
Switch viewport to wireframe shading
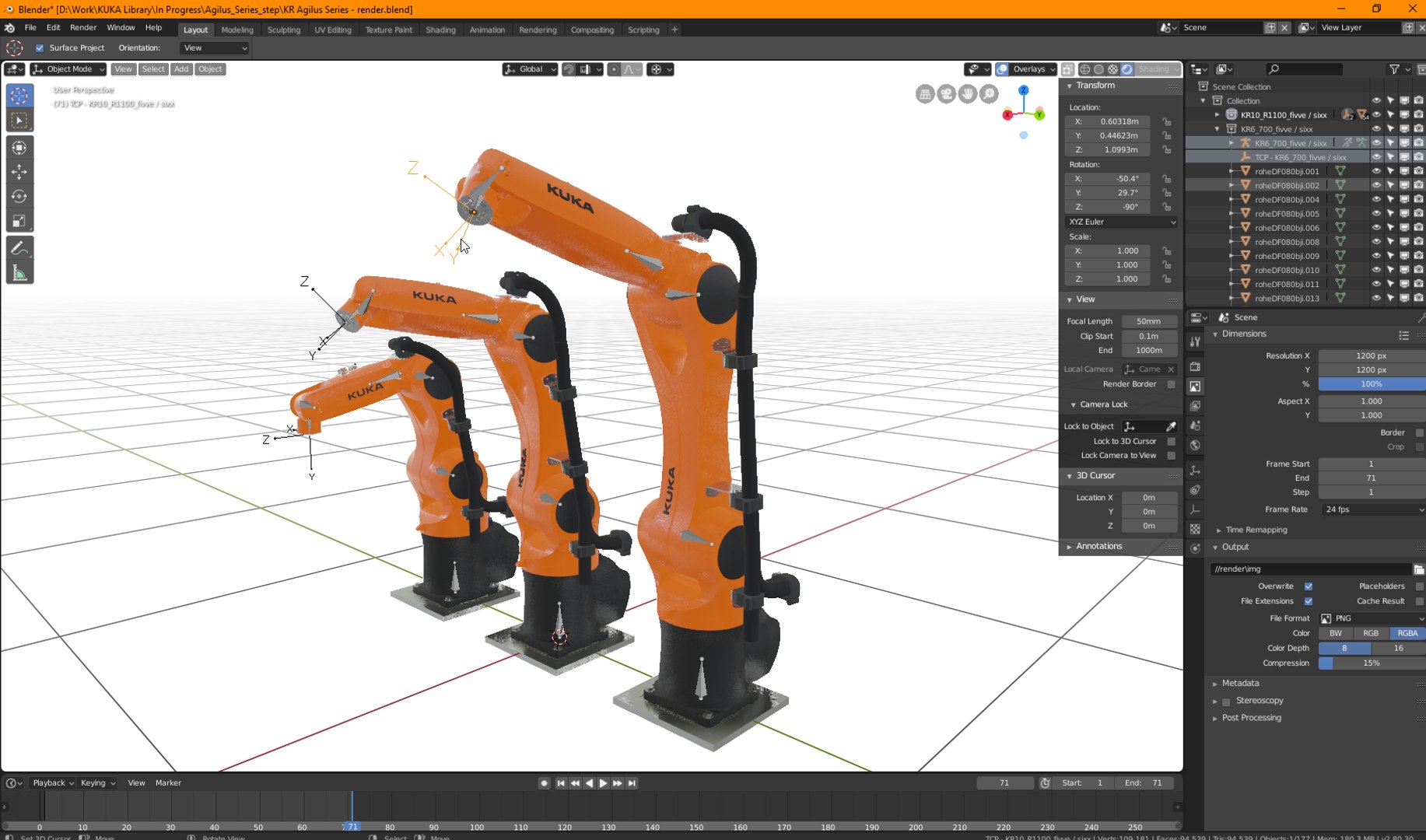1085,69
